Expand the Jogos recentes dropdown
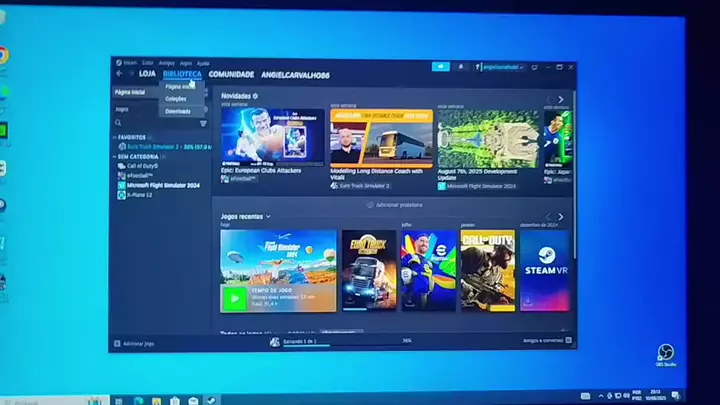The width and height of the screenshot is (720, 405). [x=268, y=217]
